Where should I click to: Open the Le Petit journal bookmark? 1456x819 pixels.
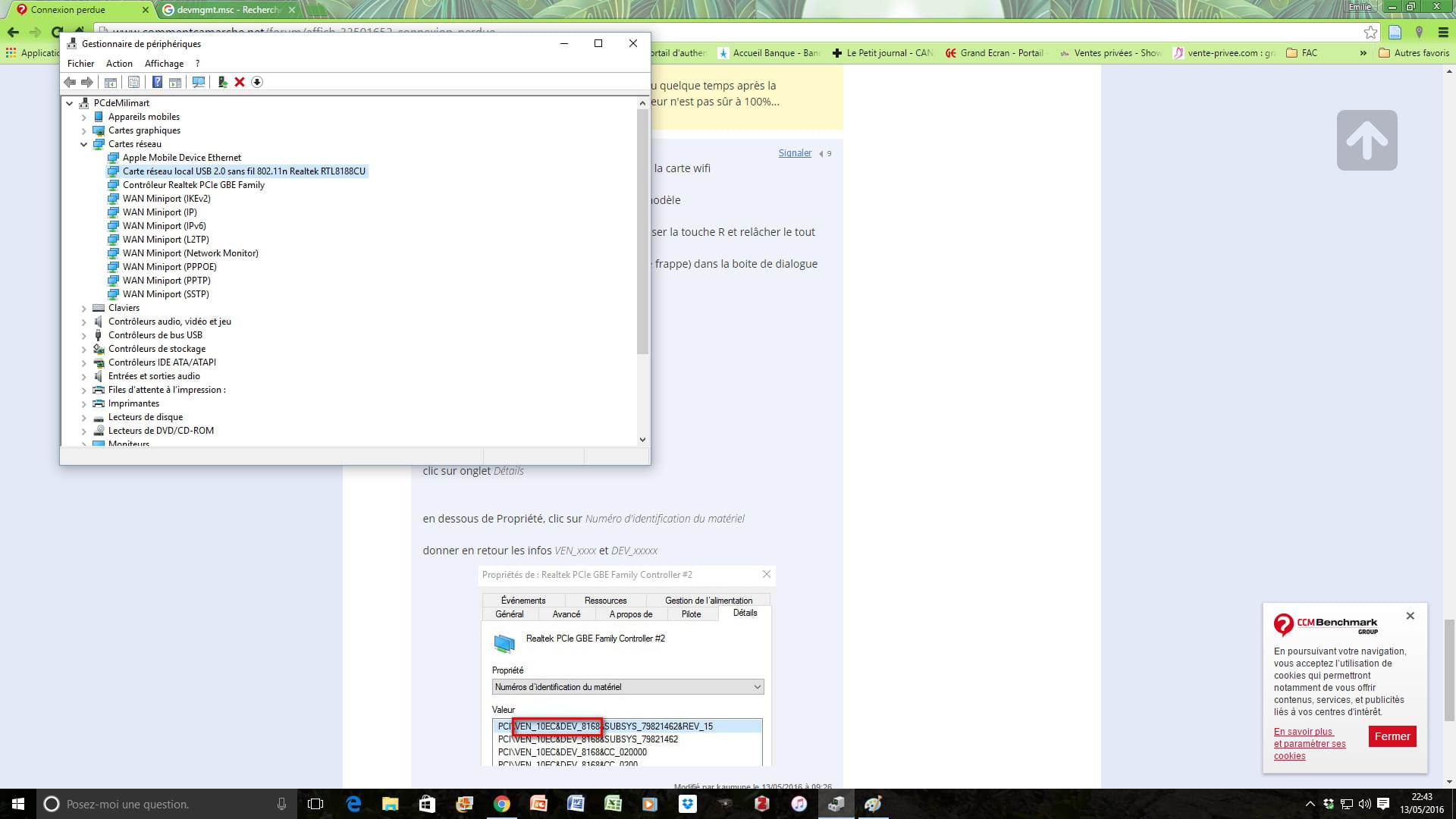click(x=882, y=53)
